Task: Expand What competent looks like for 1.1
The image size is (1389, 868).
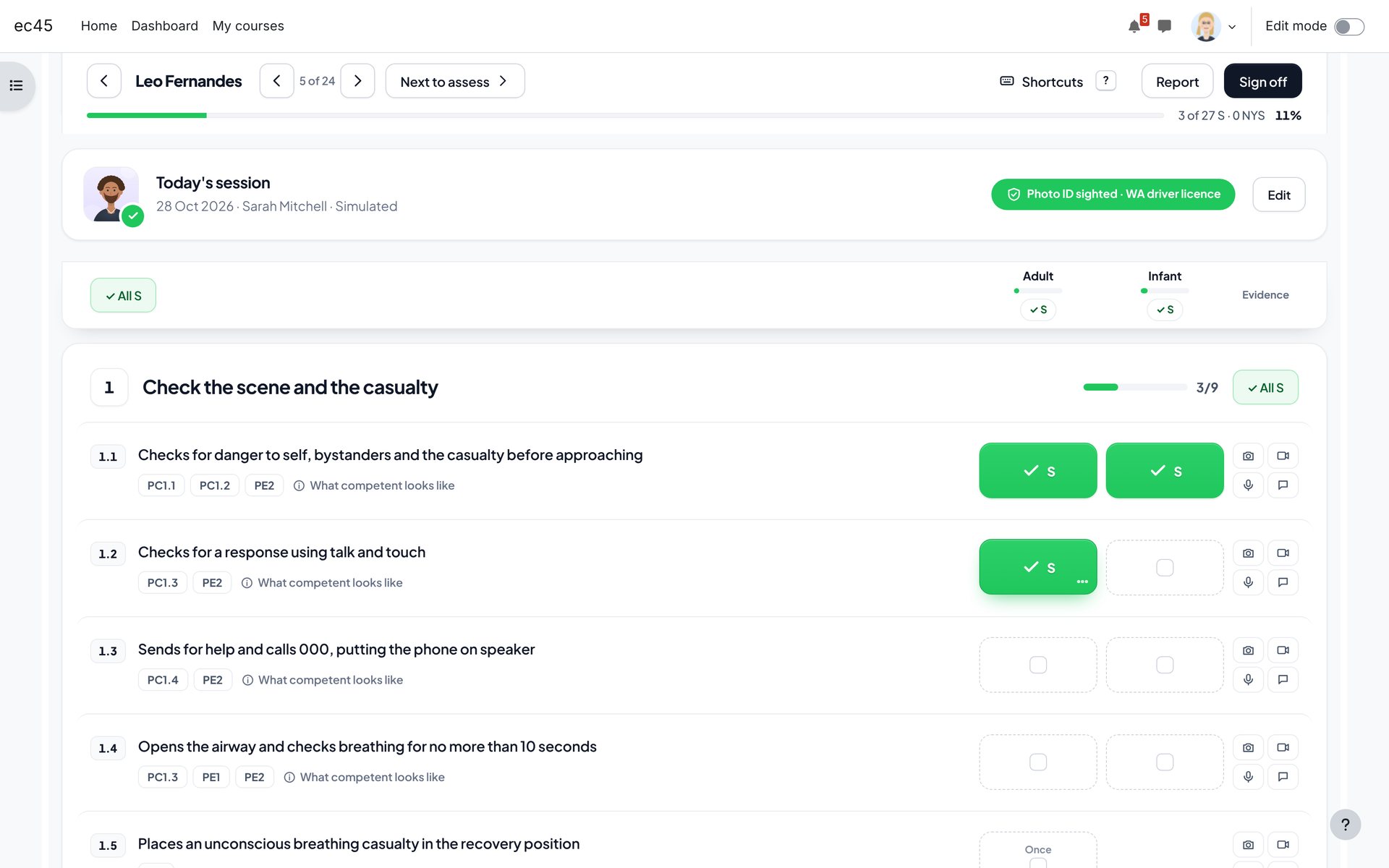Action: [x=374, y=485]
